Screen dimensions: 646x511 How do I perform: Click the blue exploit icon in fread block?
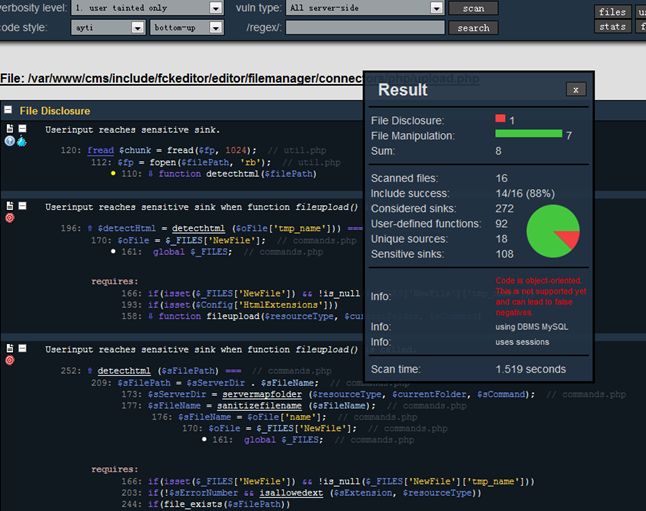21,141
